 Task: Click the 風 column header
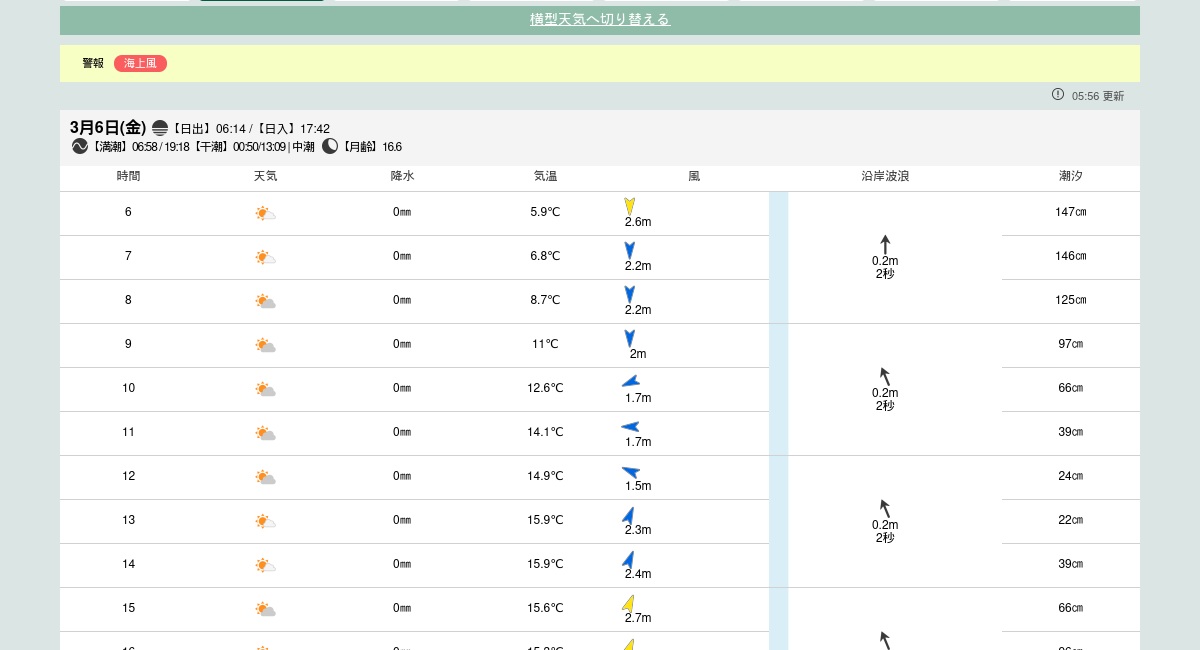pyautogui.click(x=694, y=177)
